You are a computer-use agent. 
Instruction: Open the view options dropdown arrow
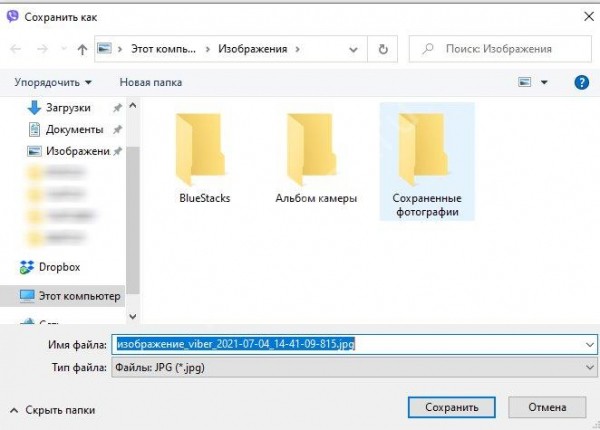coord(544,82)
